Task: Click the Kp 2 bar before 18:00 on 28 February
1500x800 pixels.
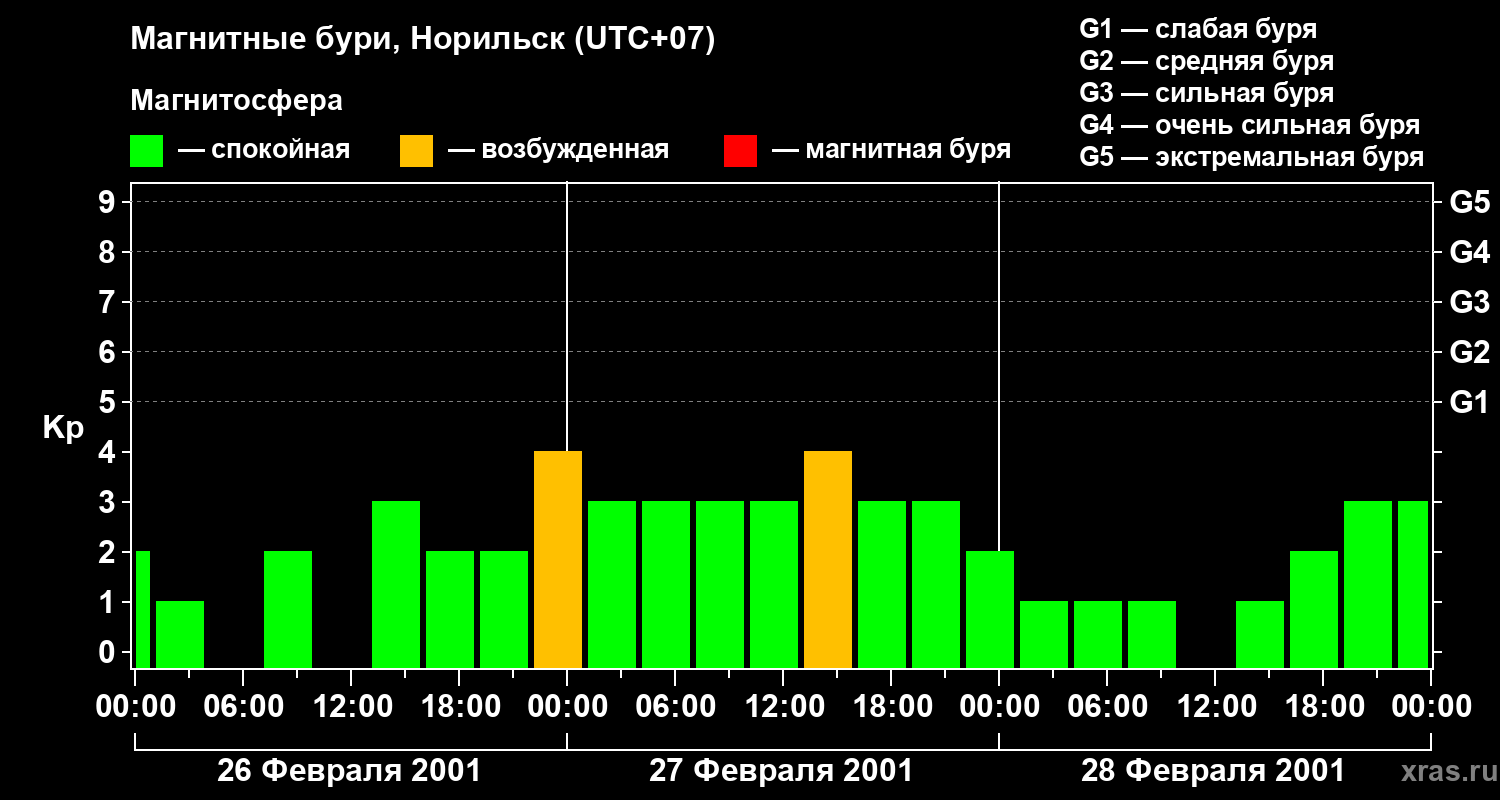Action: 1314,610
